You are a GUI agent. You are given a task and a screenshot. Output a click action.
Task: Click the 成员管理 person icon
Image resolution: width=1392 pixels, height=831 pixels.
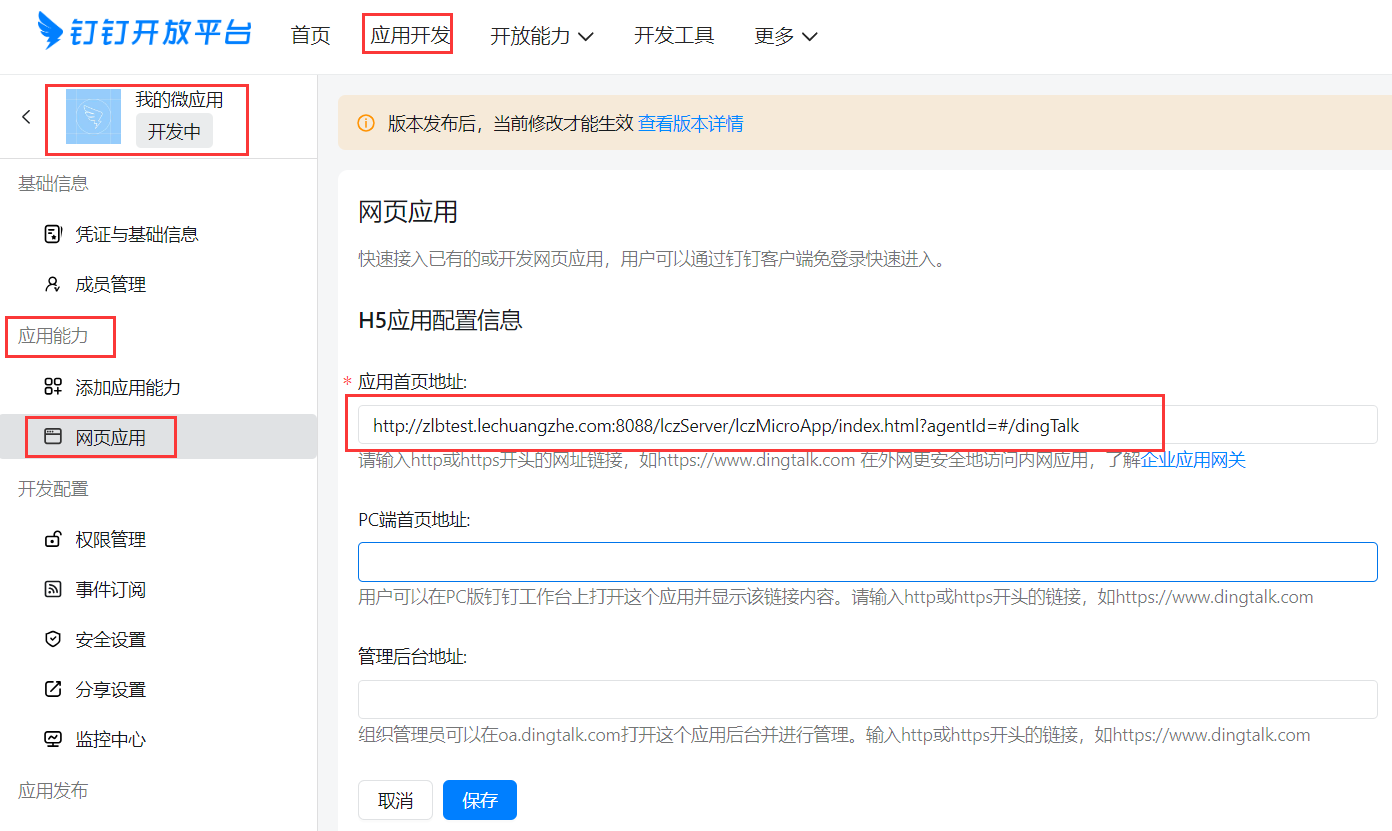pyautogui.click(x=53, y=285)
